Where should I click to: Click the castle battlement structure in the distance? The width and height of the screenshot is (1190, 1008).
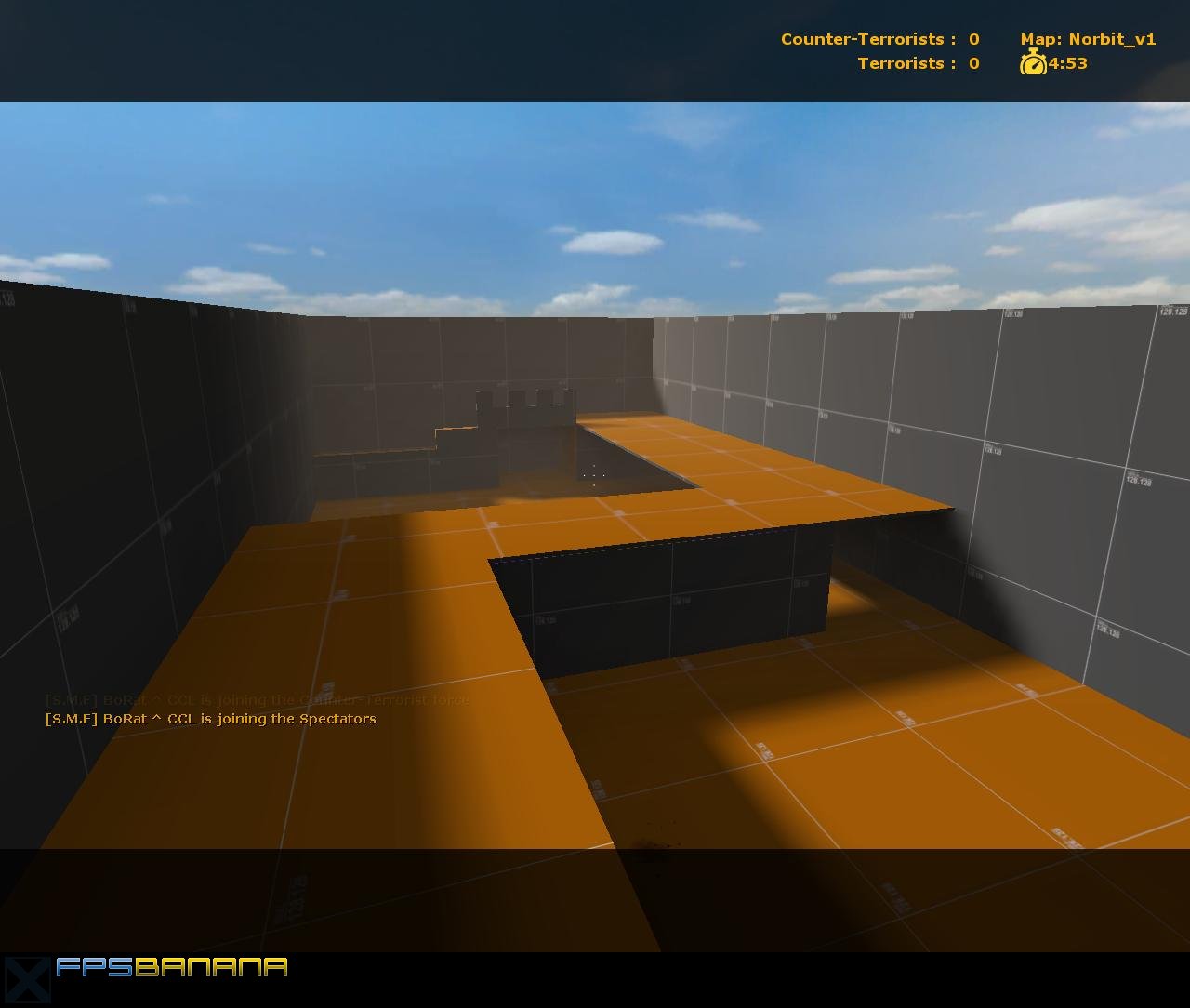tap(525, 409)
